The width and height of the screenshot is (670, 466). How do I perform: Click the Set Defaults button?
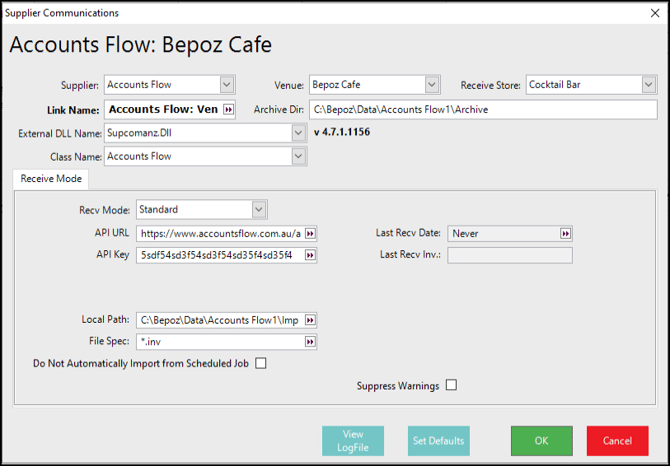click(x=439, y=441)
